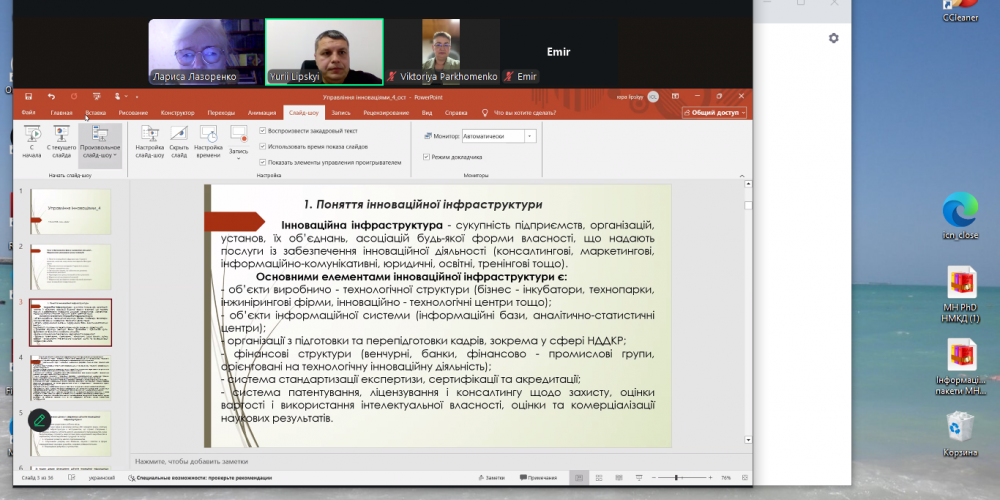The image size is (1000, 500).
Task: Open the Справка ribbon tab
Action: [456, 113]
